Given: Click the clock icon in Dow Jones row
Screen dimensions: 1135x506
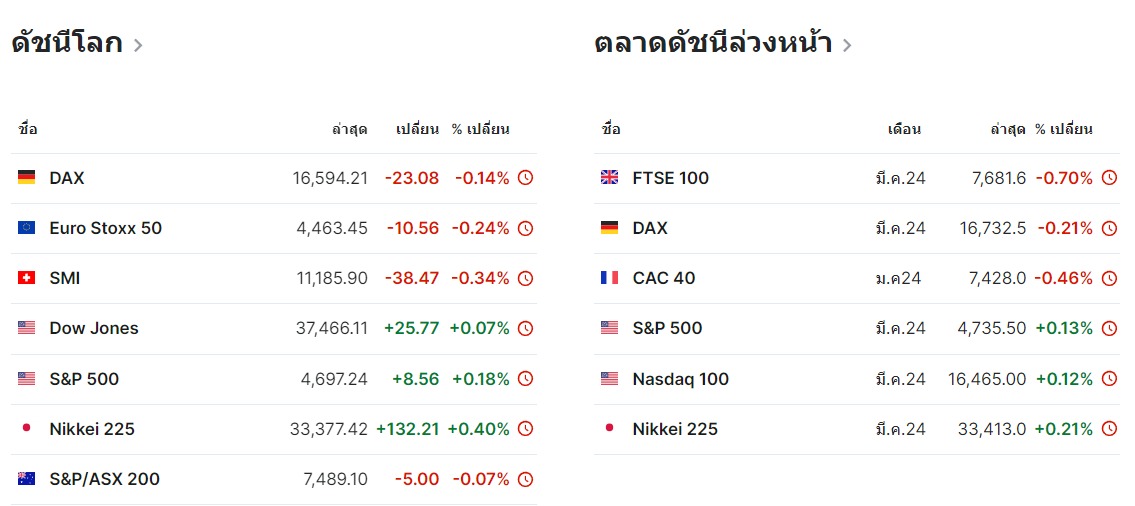Looking at the screenshot, I should point(526,328).
